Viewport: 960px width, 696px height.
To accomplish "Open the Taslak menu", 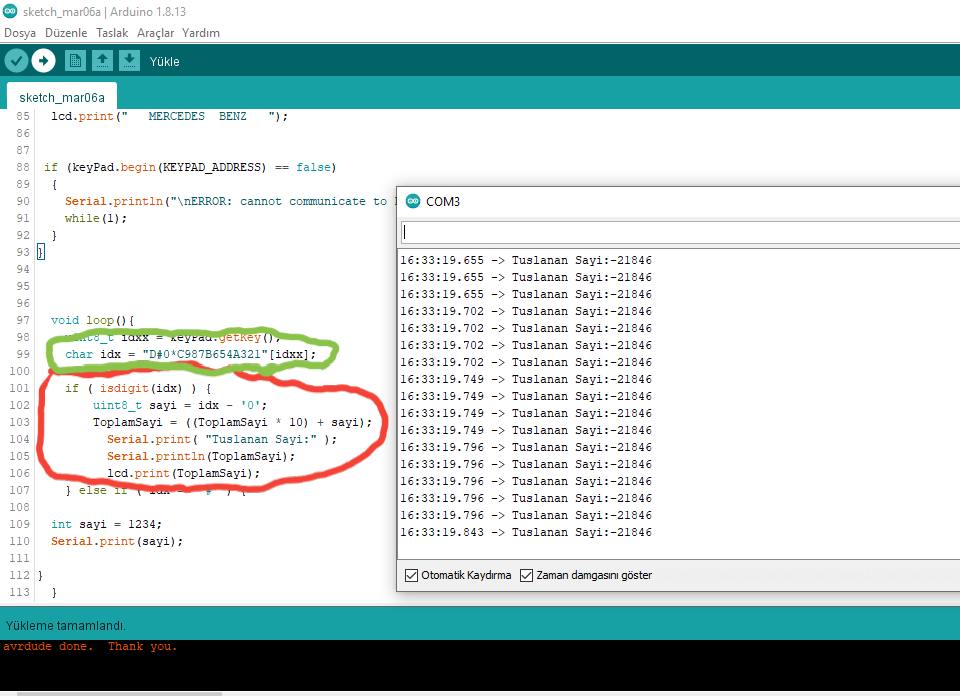I will tap(112, 33).
